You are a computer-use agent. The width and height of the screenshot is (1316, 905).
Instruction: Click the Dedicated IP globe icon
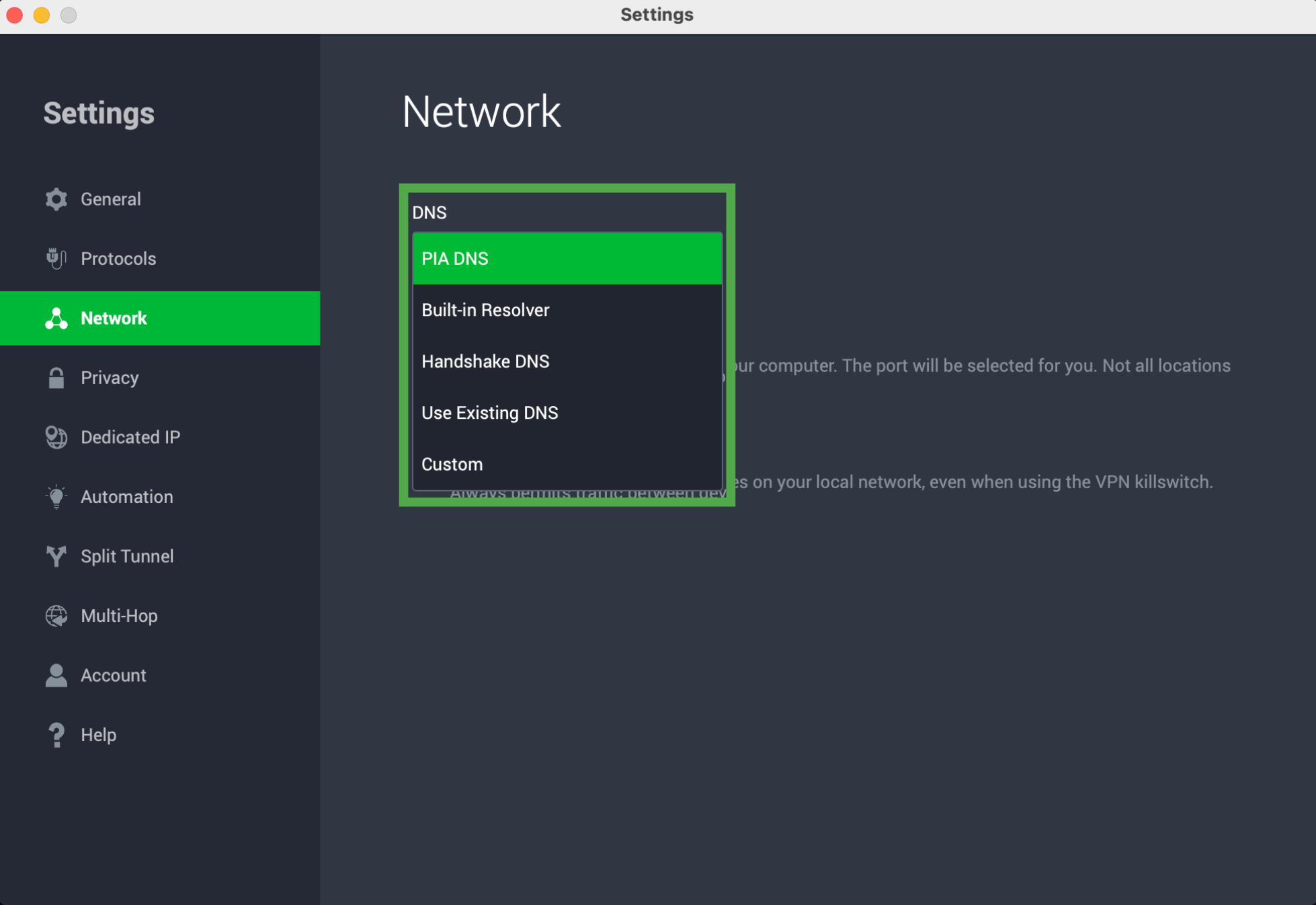56,437
